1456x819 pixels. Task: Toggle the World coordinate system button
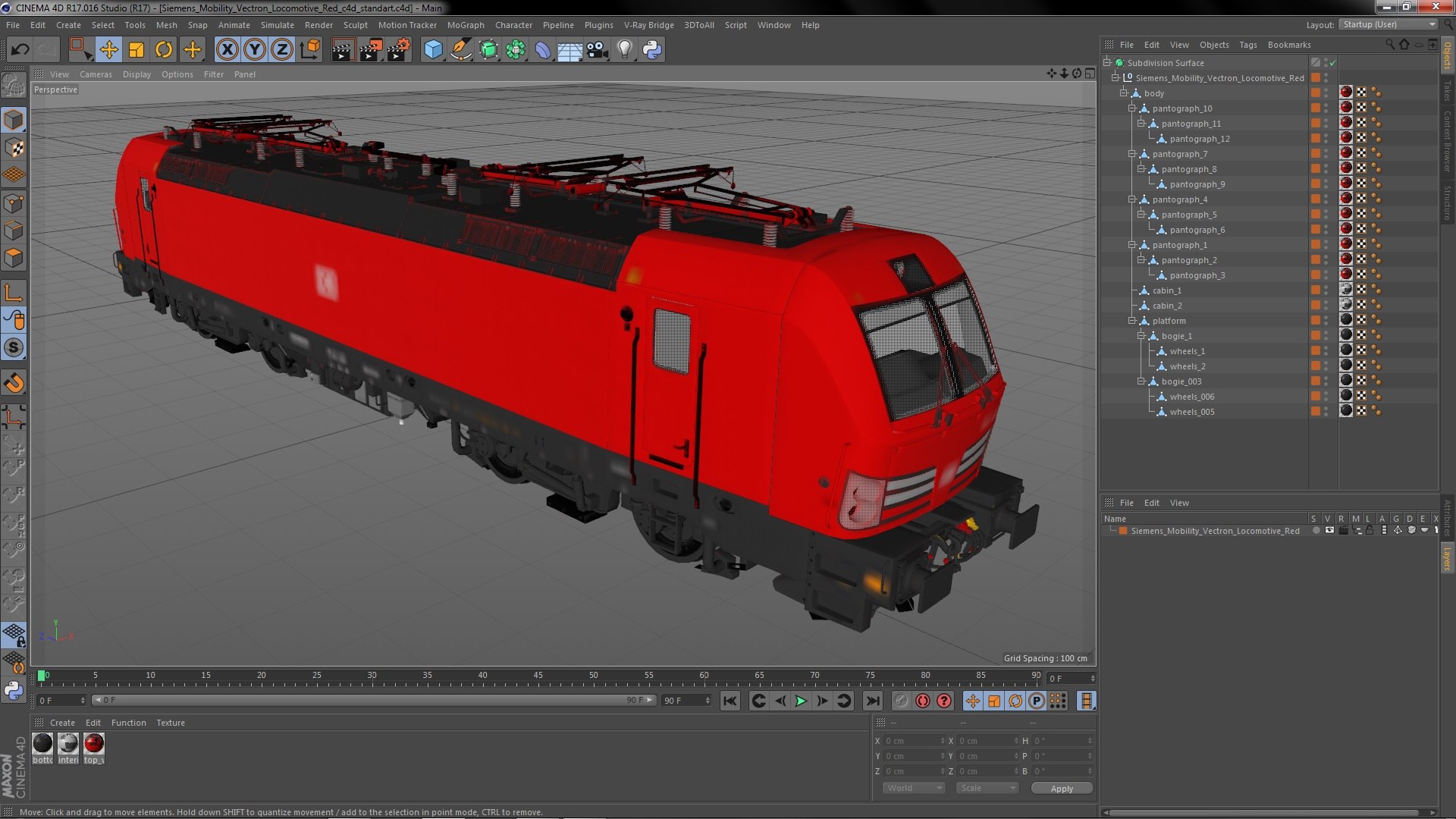[310, 50]
